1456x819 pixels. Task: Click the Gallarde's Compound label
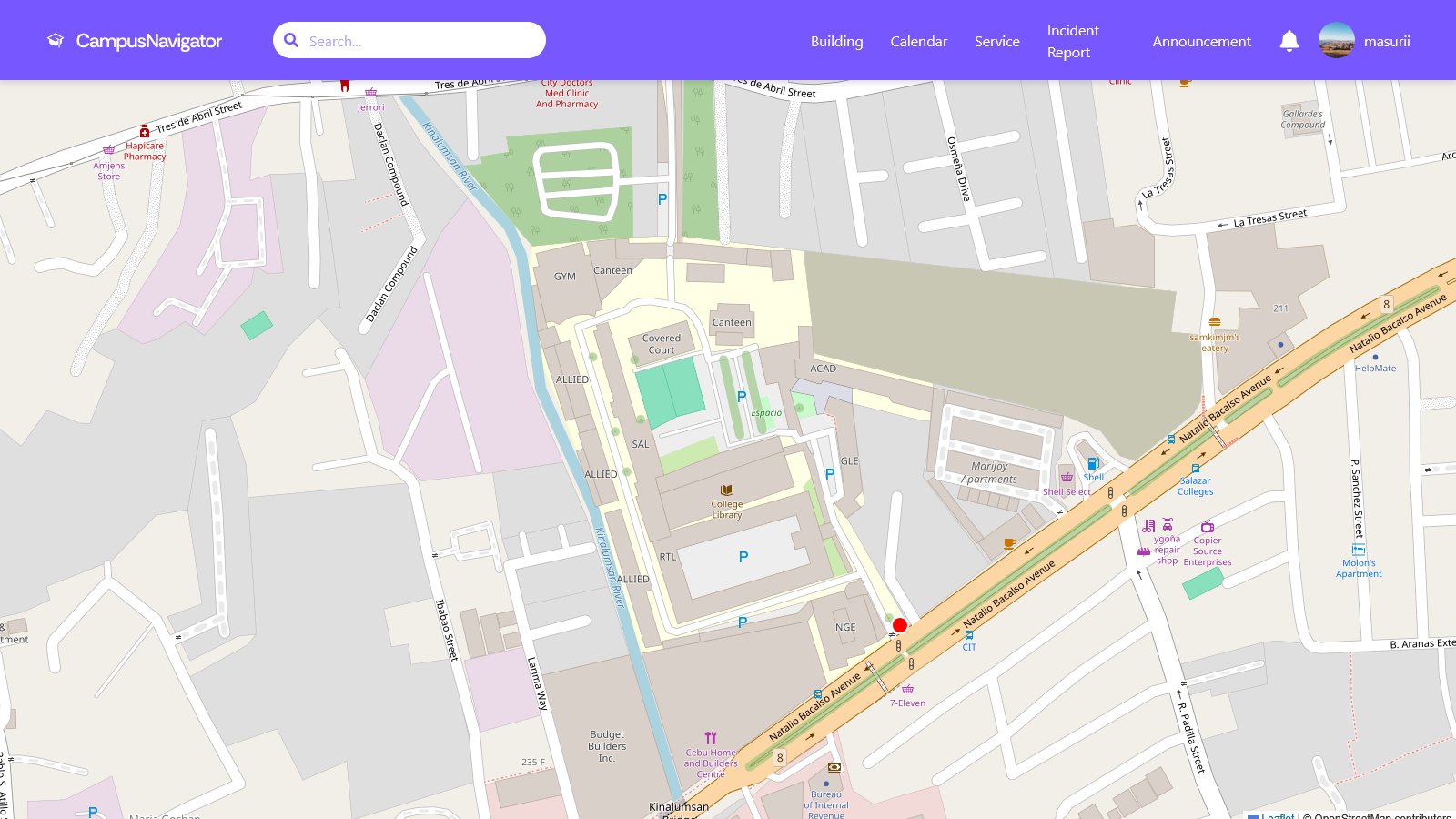[1303, 119]
